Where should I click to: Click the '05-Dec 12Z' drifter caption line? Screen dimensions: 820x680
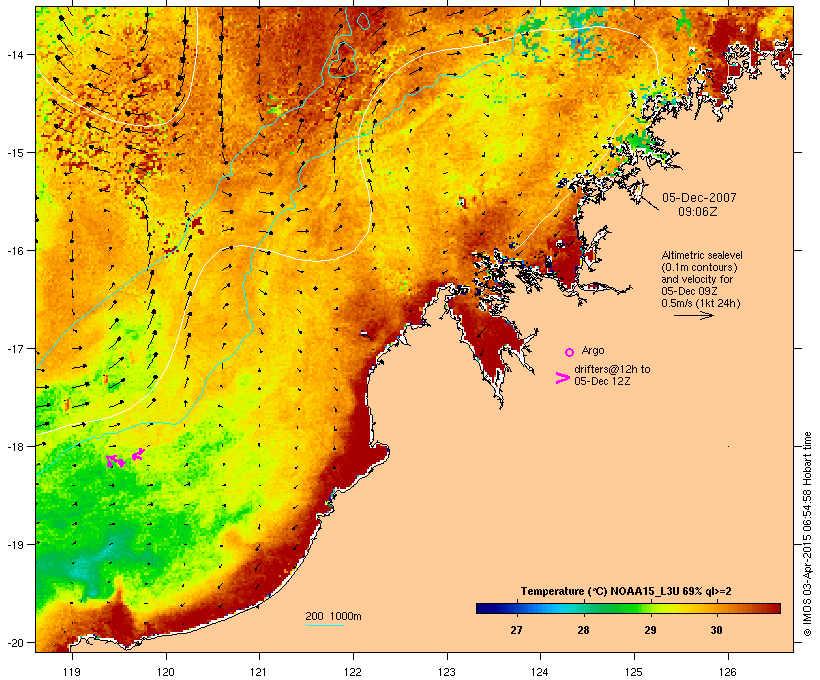pyautogui.click(x=602, y=381)
